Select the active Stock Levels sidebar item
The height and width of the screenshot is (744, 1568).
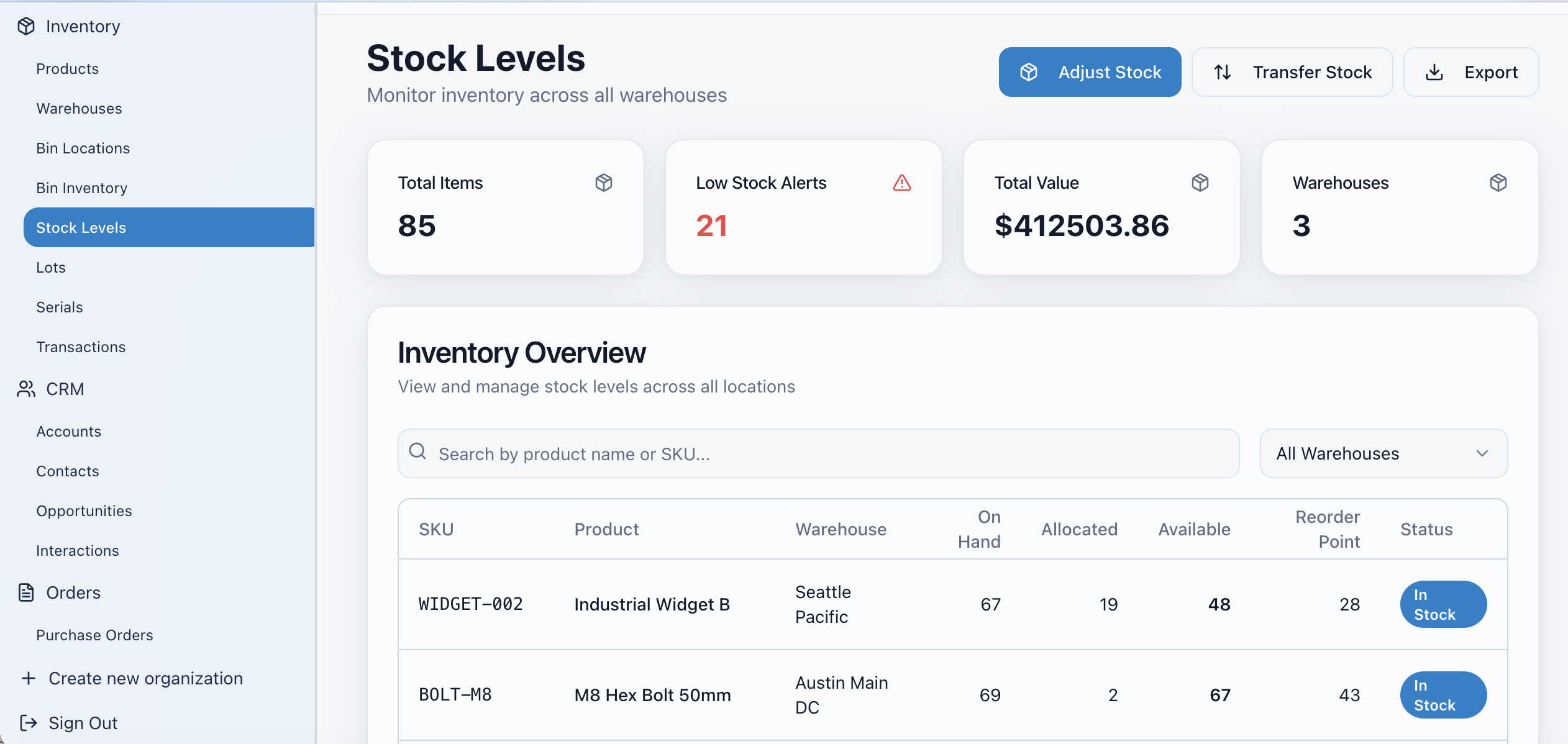click(x=169, y=227)
